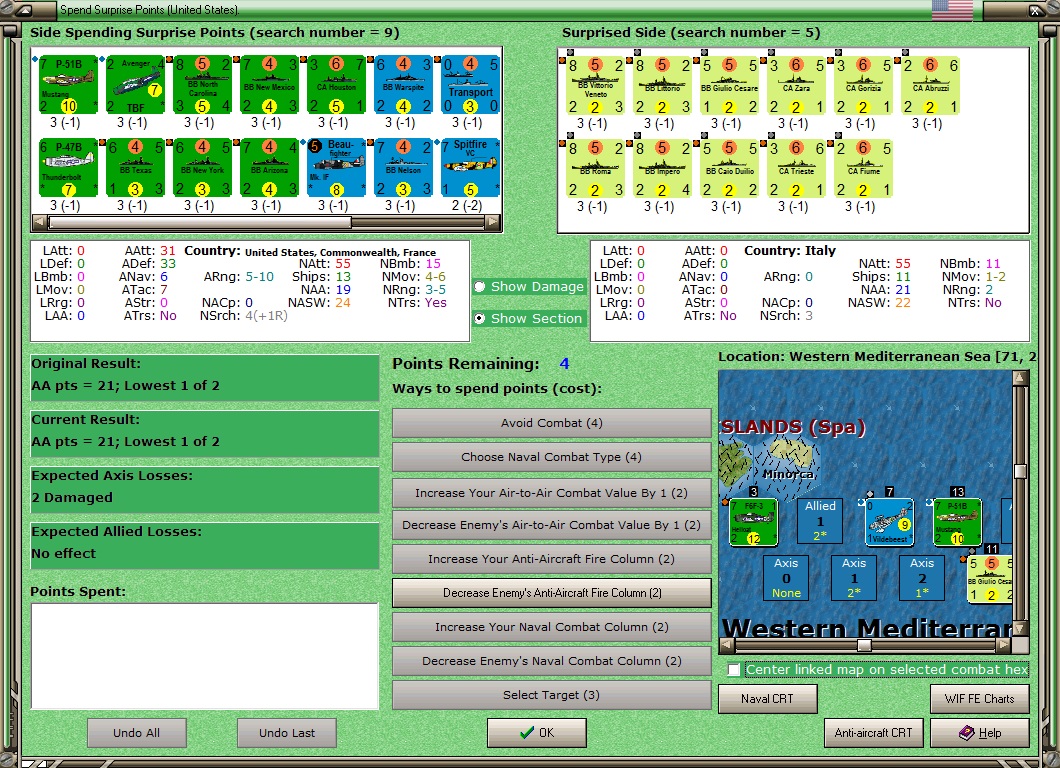
Task: Open the window system menu at the title bar's left end
Action: click(24, 10)
